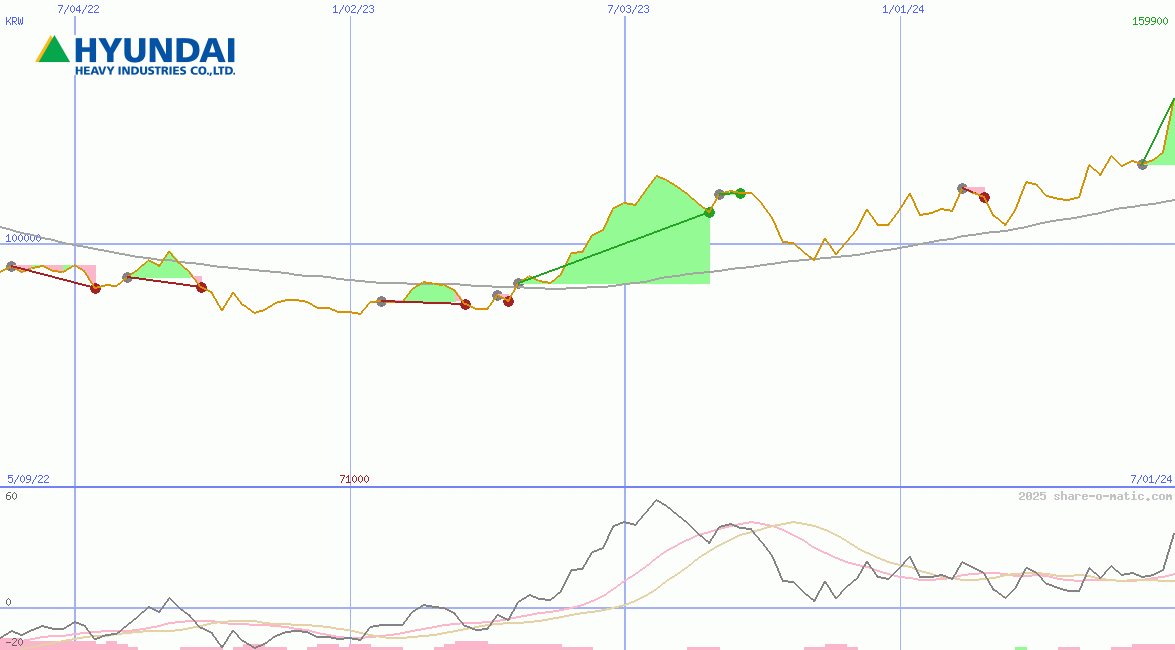
Task: Click the grey entry marker before the final price spike
Action: (x=1143, y=164)
